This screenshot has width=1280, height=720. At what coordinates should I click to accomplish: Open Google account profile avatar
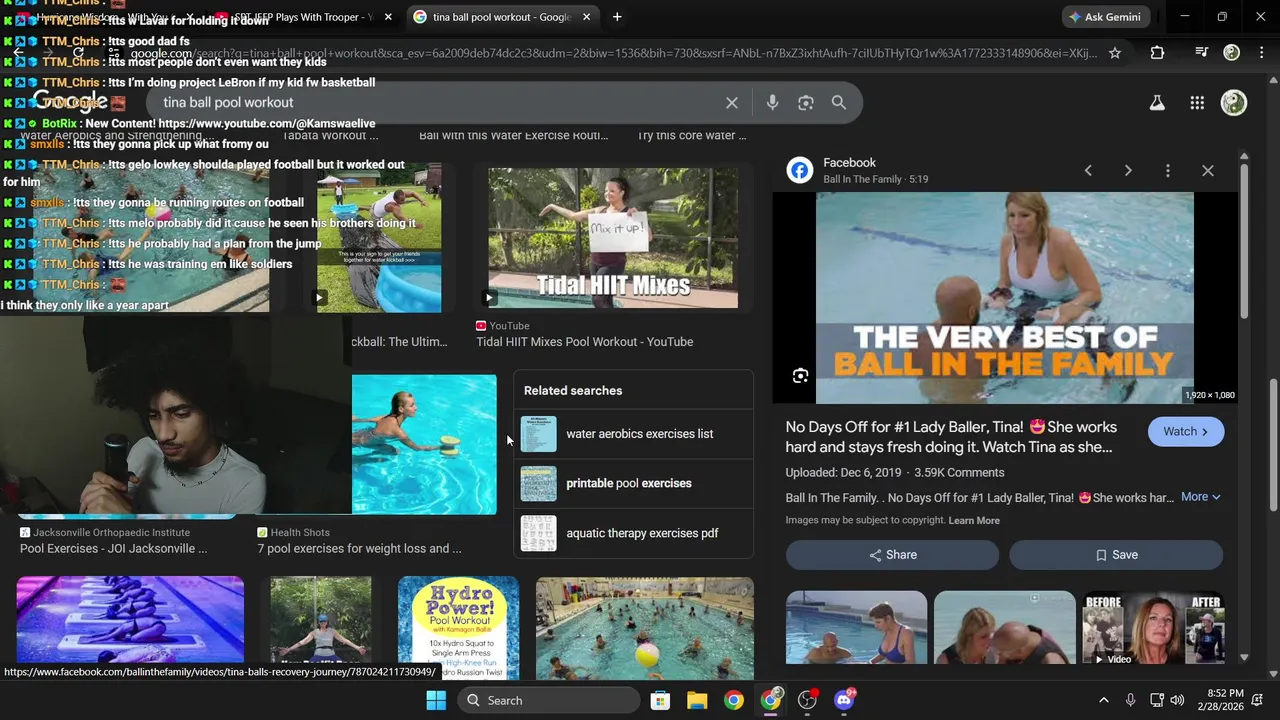click(x=1234, y=102)
